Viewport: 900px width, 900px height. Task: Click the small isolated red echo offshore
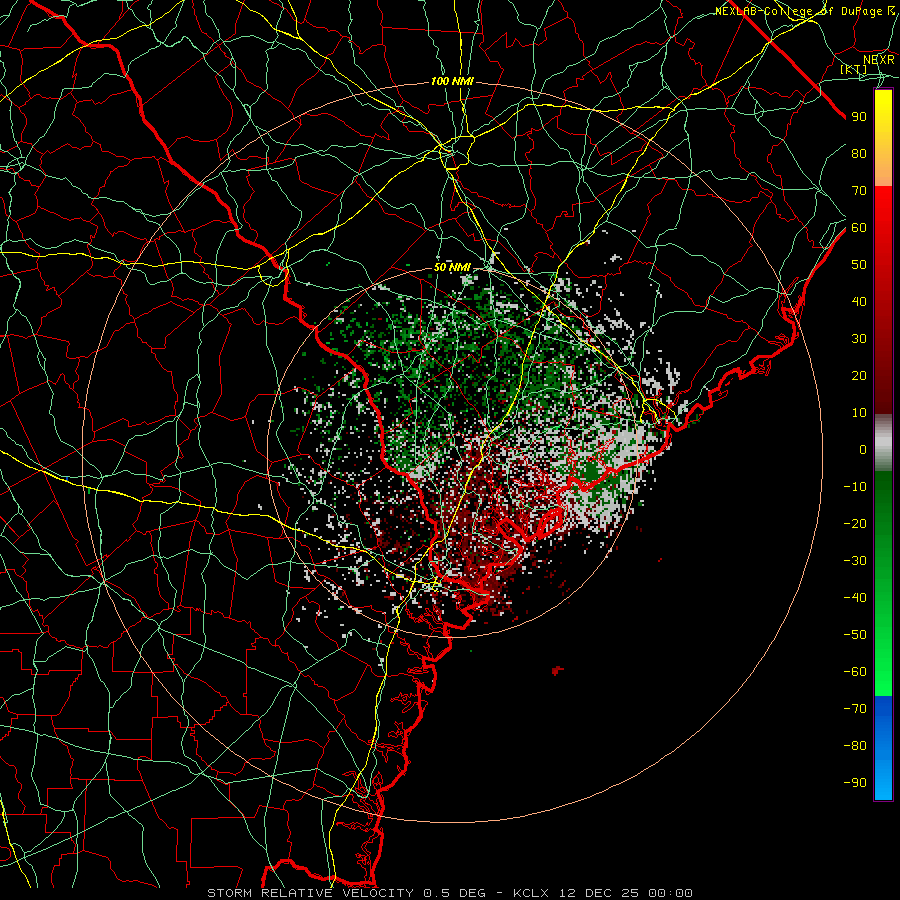click(557, 670)
